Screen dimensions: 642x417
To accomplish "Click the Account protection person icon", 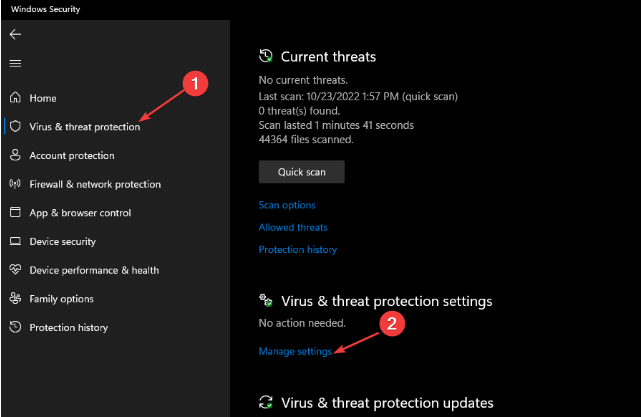I will tap(15, 155).
